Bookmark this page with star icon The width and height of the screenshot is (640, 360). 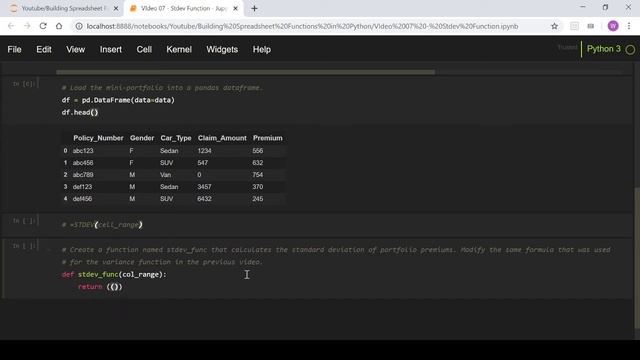pos(554,26)
